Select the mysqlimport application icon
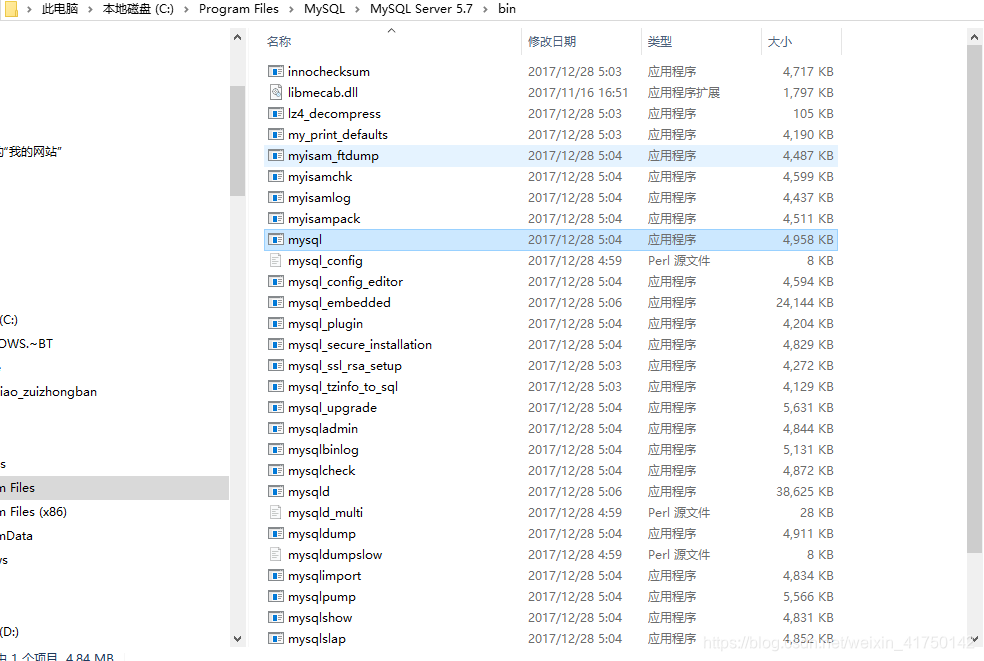 [x=275, y=575]
